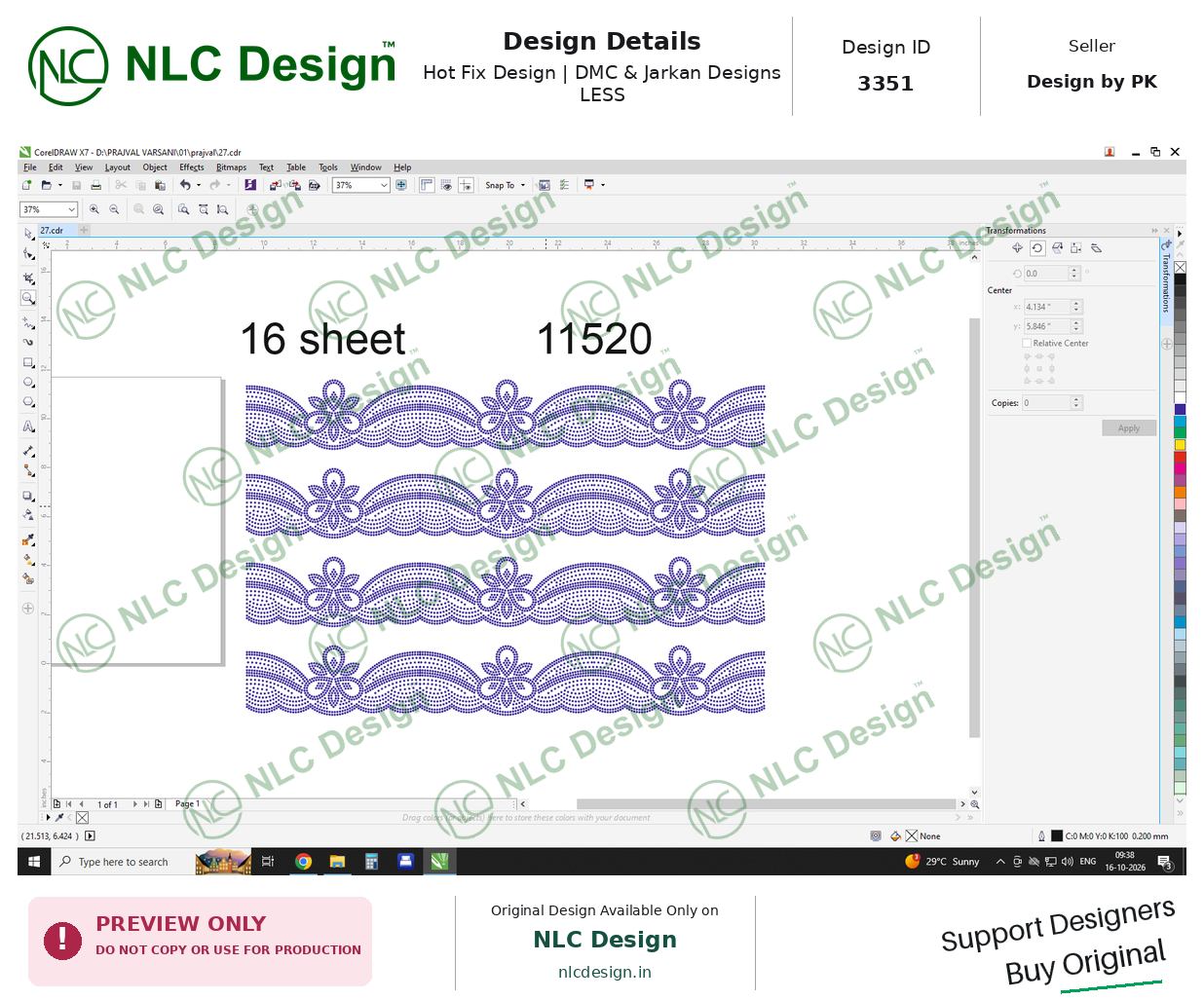Click the Type here to search box
The height and width of the screenshot is (1000, 1204).
coord(124,862)
